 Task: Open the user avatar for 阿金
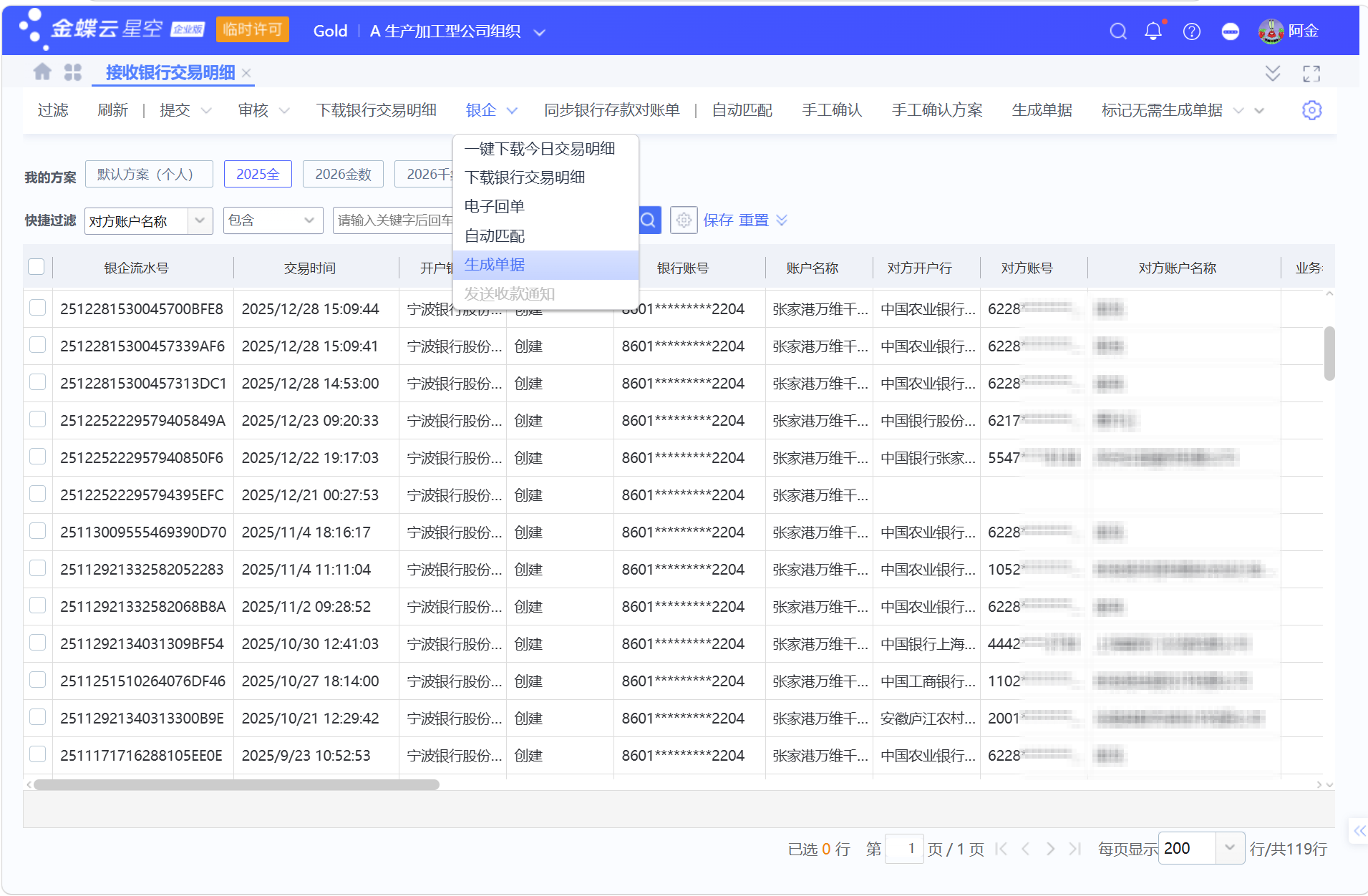click(x=1271, y=31)
